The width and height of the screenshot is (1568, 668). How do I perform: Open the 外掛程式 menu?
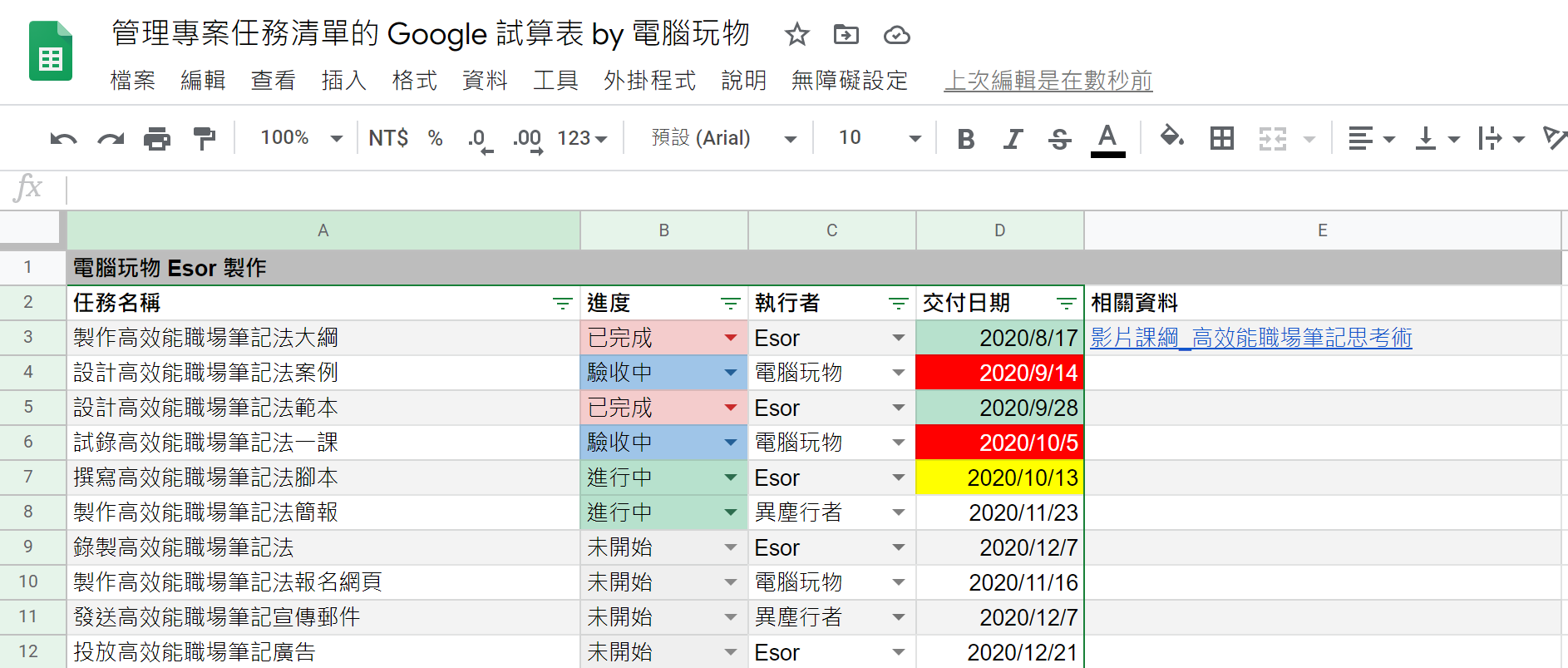pyautogui.click(x=650, y=81)
